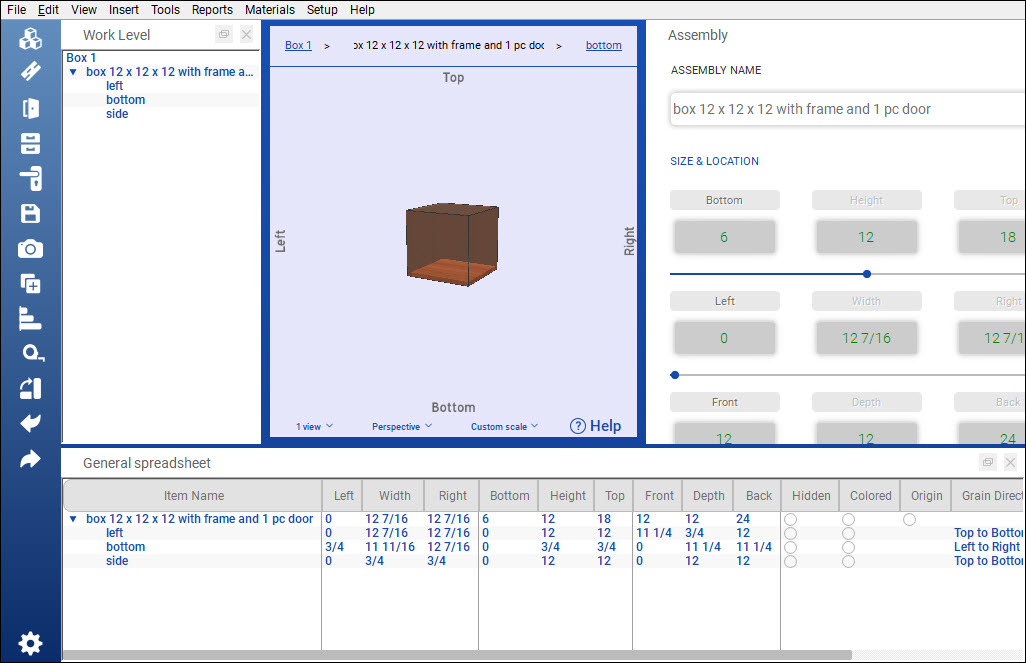This screenshot has height=663, width=1026.
Task: Toggle Colored radio for the bottom row
Action: [848, 547]
